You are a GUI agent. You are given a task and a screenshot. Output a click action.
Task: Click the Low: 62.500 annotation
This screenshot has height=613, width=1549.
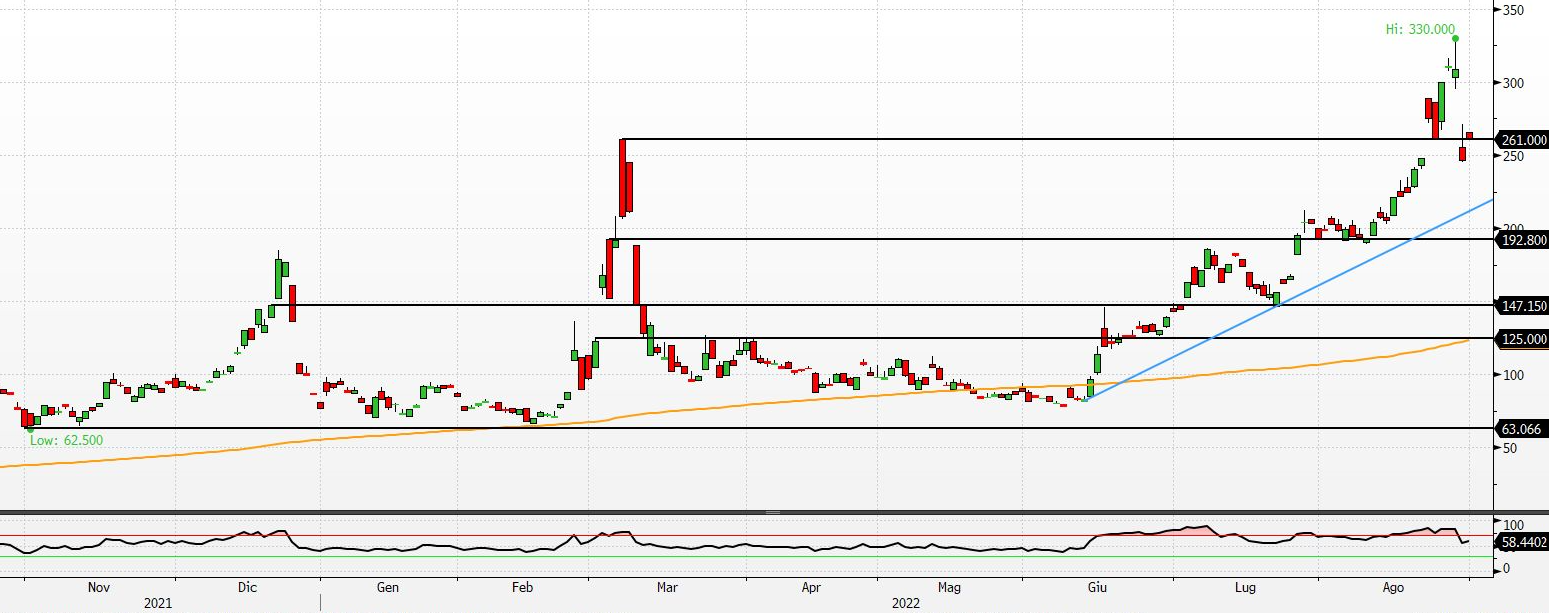pos(66,440)
